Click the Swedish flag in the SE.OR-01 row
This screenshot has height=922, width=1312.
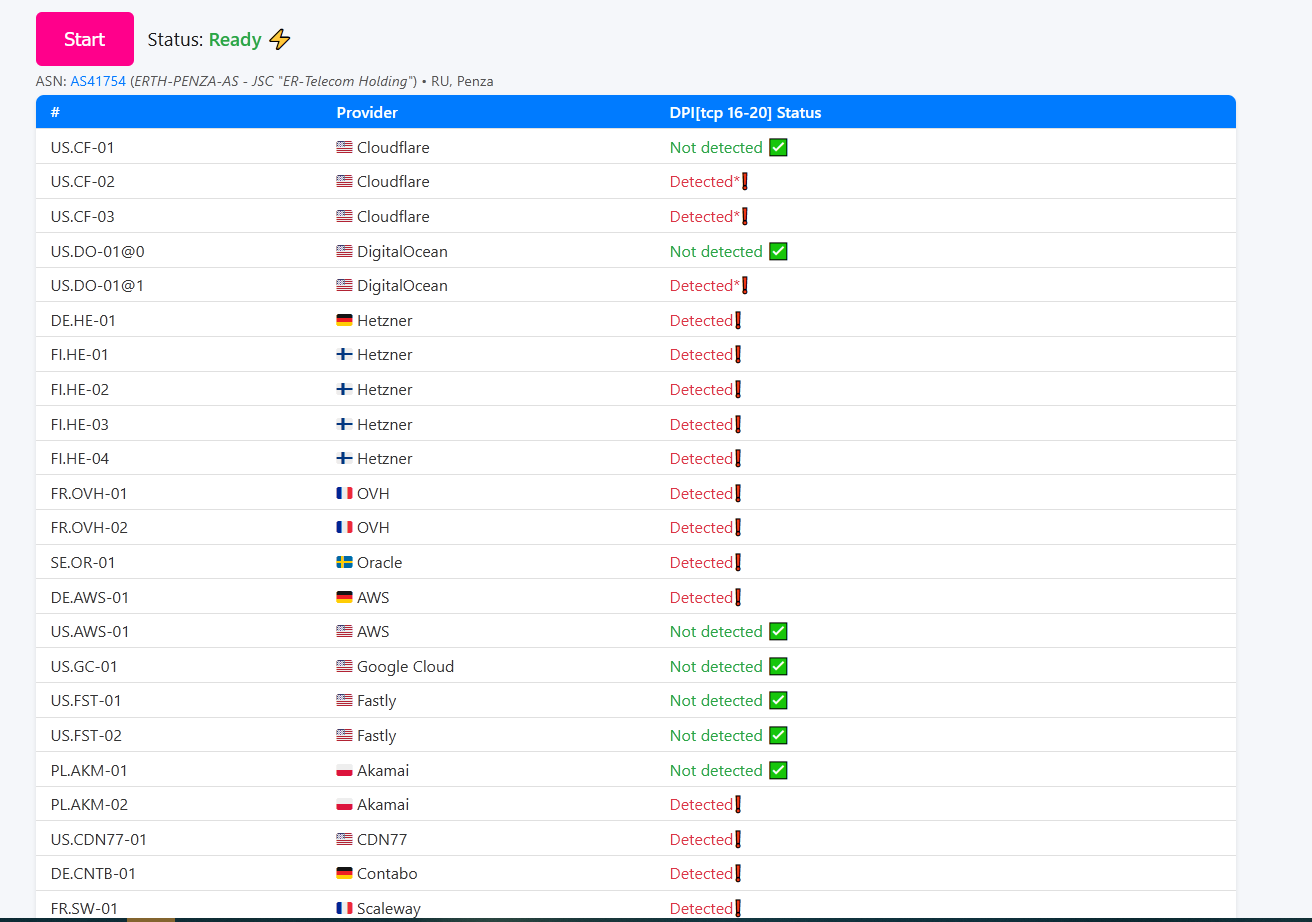tap(344, 562)
